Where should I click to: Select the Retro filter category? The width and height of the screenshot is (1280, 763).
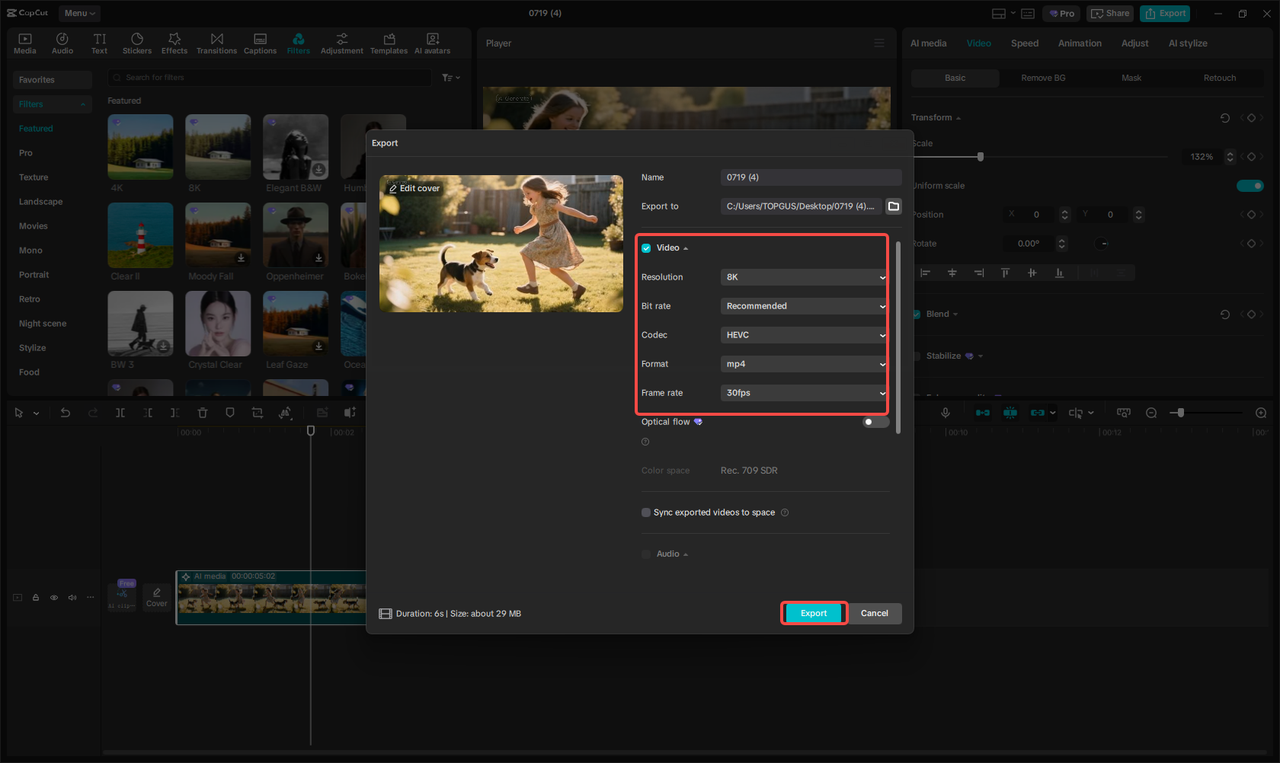pos(31,298)
